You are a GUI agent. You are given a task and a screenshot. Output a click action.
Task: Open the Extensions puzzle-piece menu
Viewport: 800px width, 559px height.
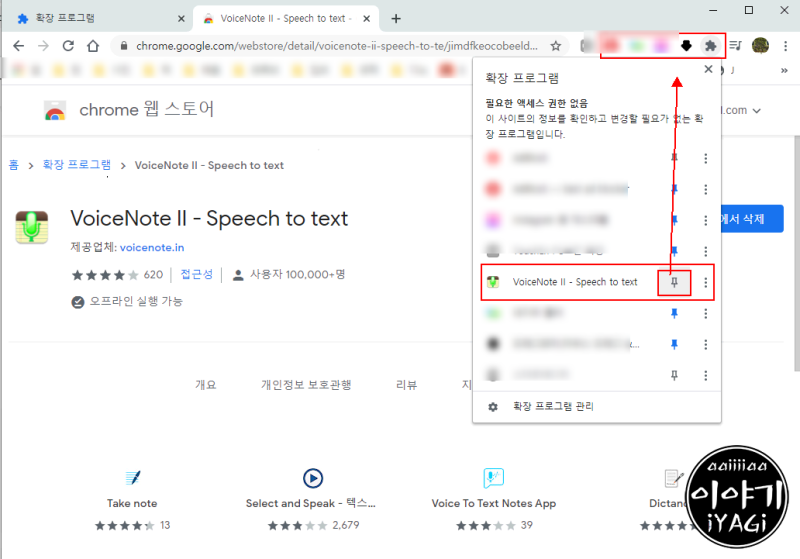[710, 46]
